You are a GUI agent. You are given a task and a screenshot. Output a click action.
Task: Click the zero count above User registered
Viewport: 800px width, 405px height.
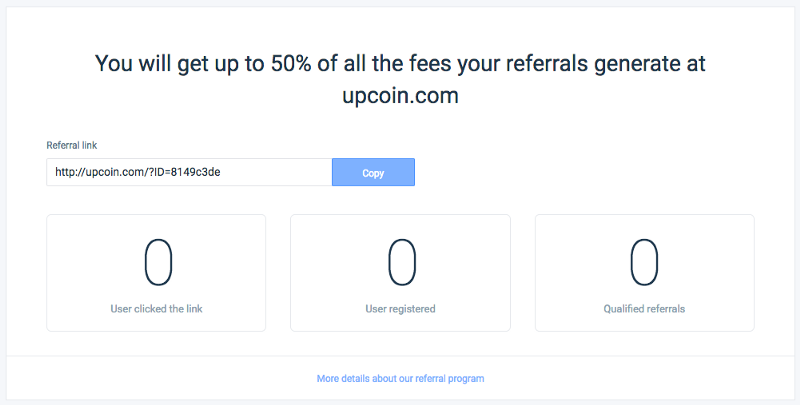coord(402,262)
